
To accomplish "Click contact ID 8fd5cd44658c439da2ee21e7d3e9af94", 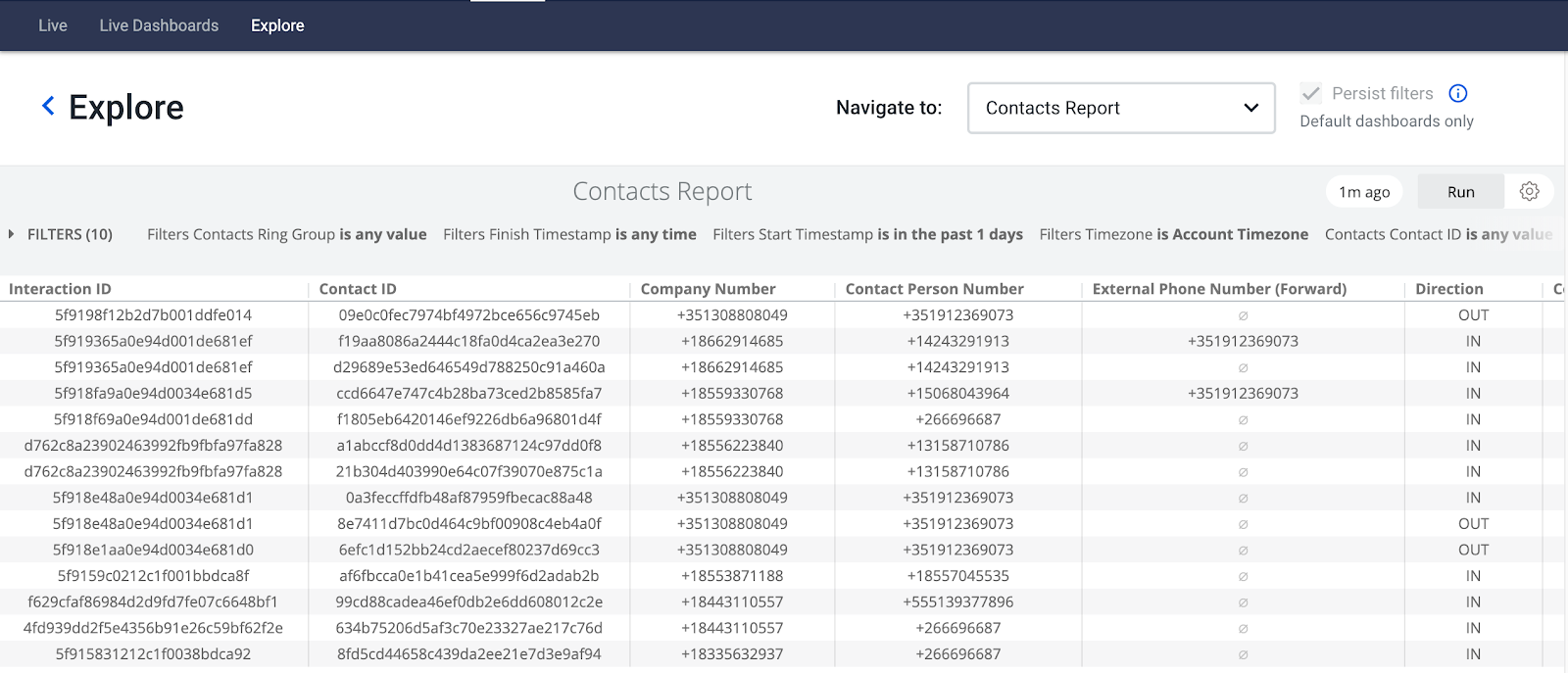I will [x=468, y=653].
